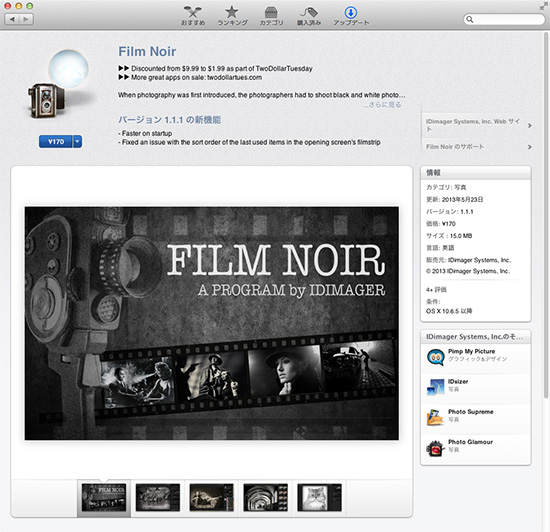Click the main FILM NOIR screenshot

(212, 323)
